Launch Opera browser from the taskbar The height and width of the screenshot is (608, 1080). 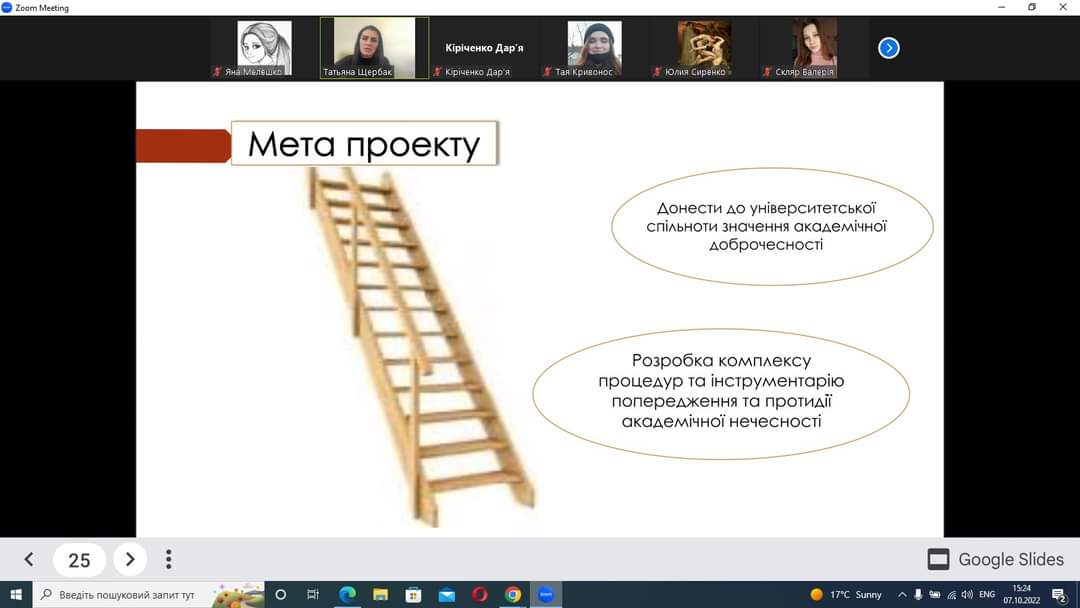pos(479,594)
